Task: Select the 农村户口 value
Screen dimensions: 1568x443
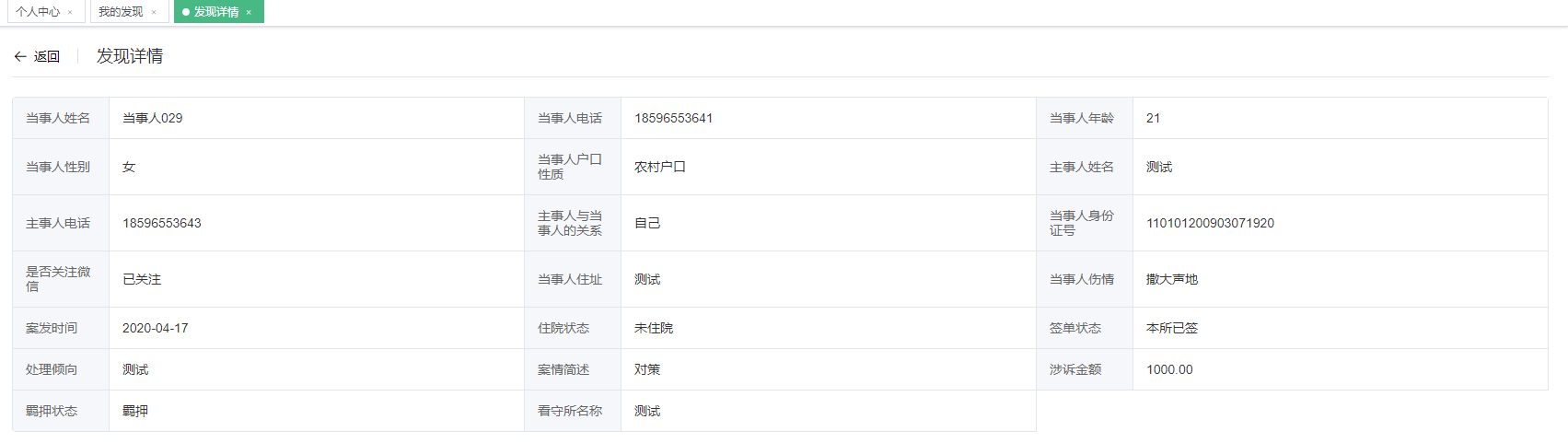Action: pyautogui.click(x=660, y=167)
